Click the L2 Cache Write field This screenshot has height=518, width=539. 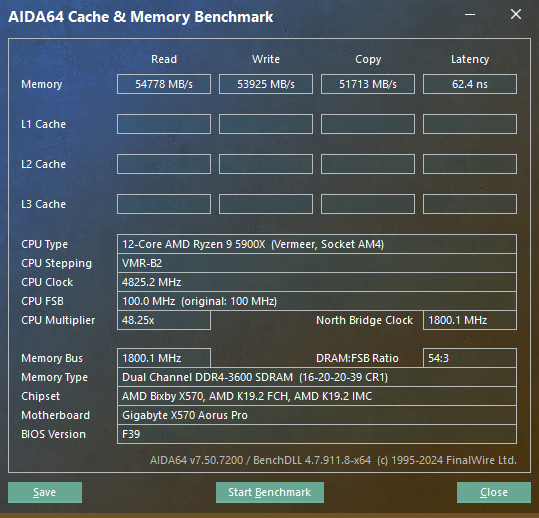pos(266,164)
